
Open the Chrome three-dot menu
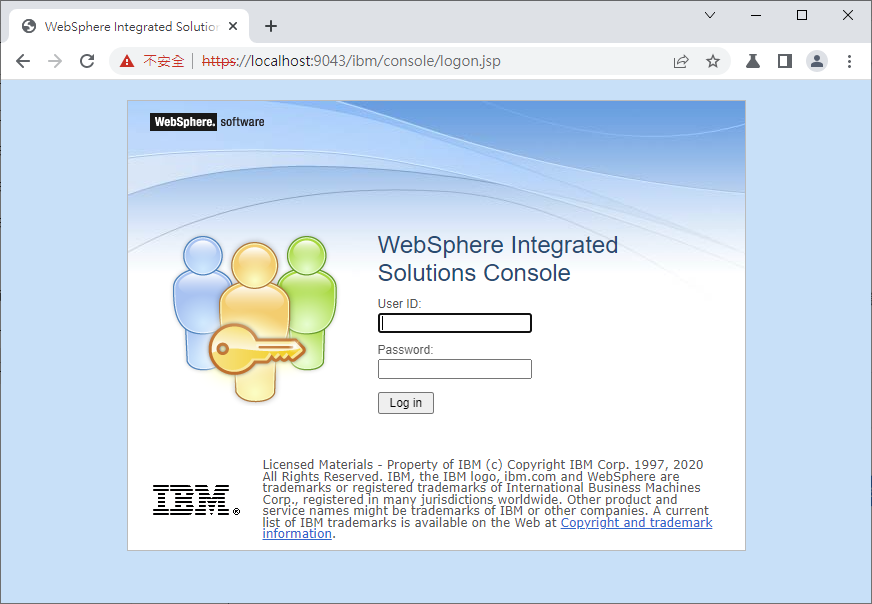coord(849,61)
